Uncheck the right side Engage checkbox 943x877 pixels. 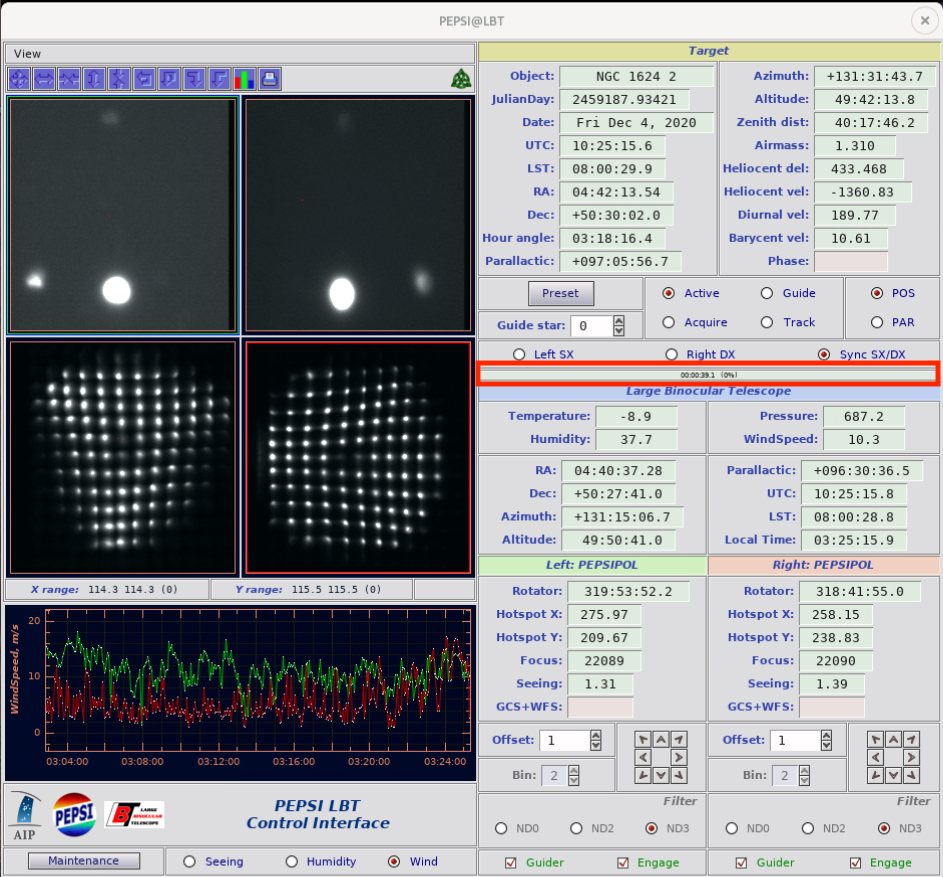coord(855,863)
